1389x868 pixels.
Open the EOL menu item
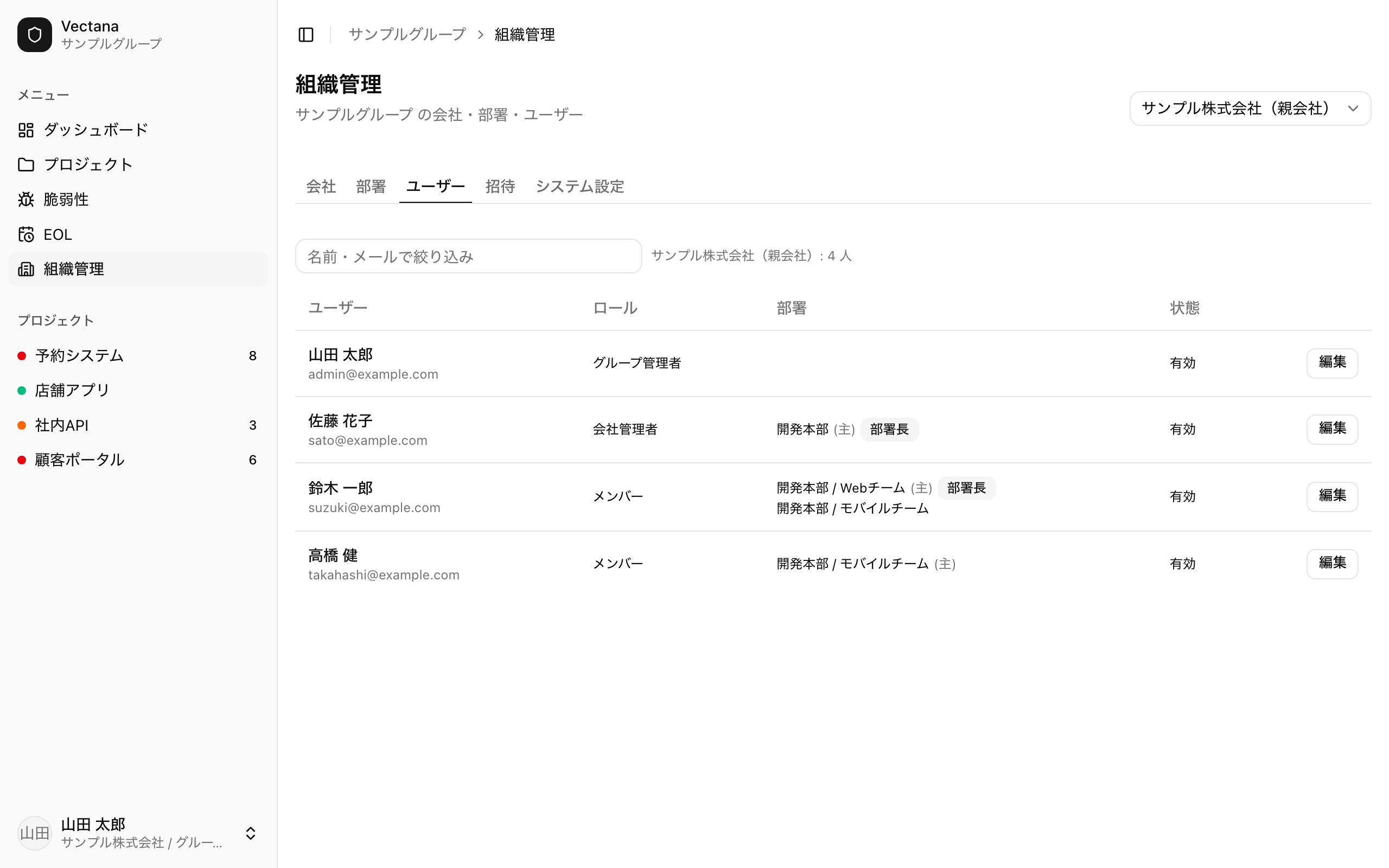point(138,234)
